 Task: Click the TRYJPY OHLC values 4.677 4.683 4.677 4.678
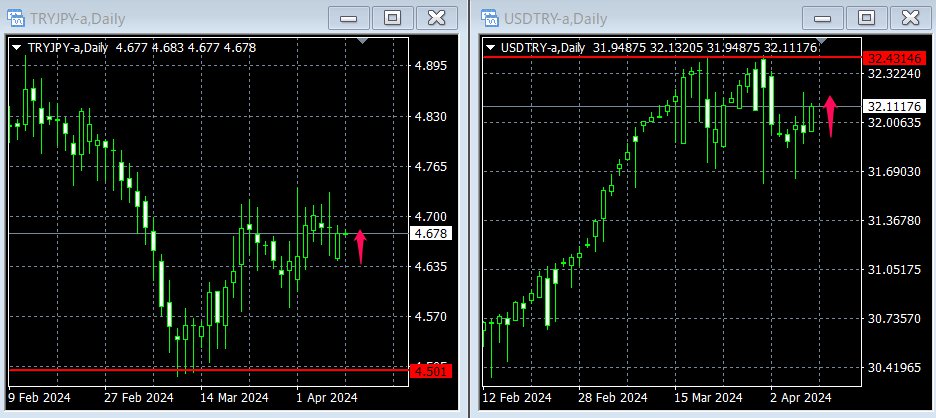click(x=186, y=47)
